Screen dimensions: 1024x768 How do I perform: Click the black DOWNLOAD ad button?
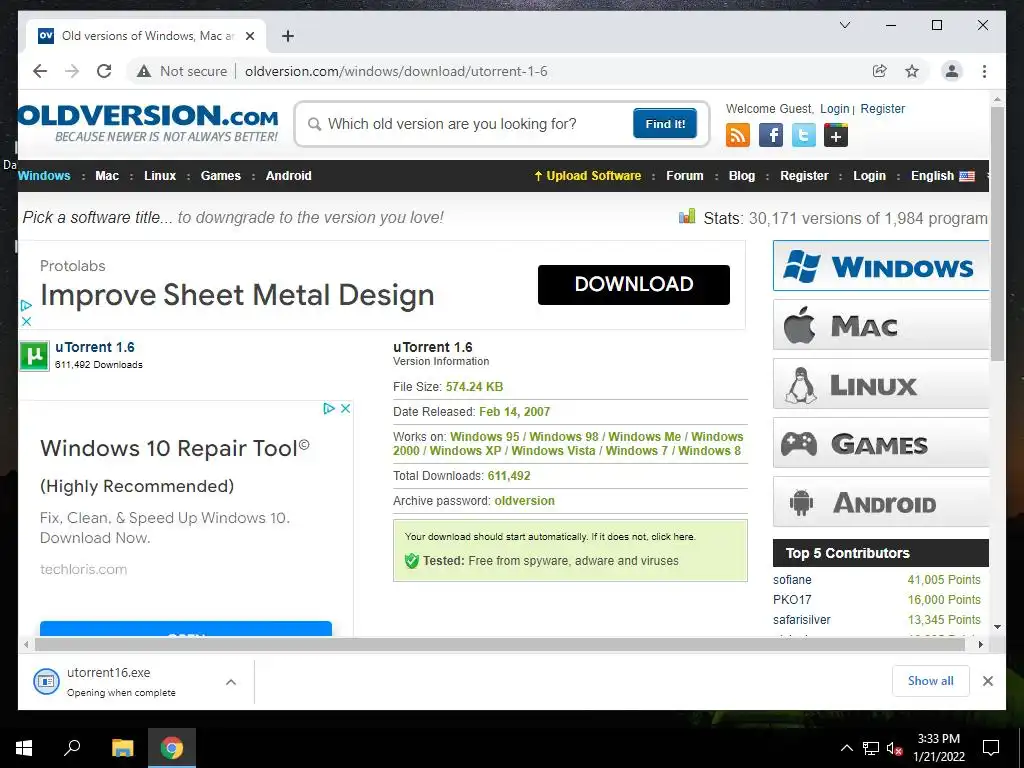tap(633, 285)
